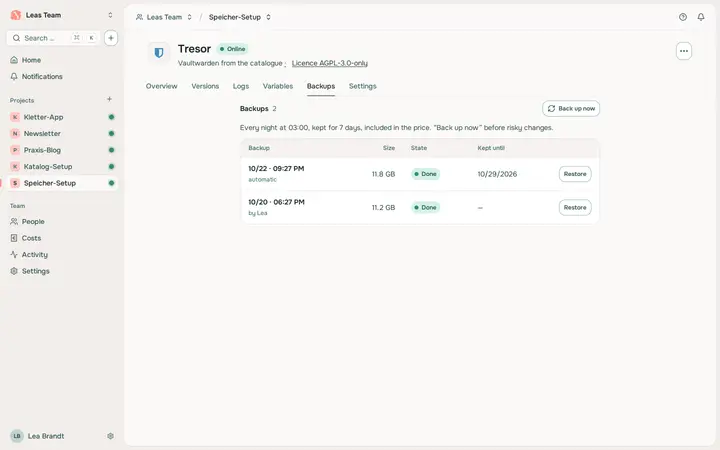Click the green status dot of Kletter-App
The image size is (720, 450).
coord(111,117)
